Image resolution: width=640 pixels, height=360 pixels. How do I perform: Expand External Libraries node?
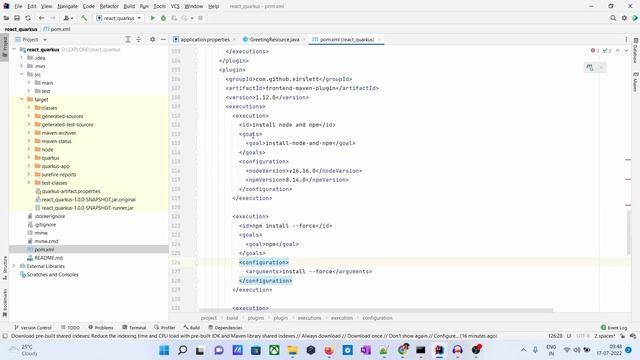click(14, 266)
